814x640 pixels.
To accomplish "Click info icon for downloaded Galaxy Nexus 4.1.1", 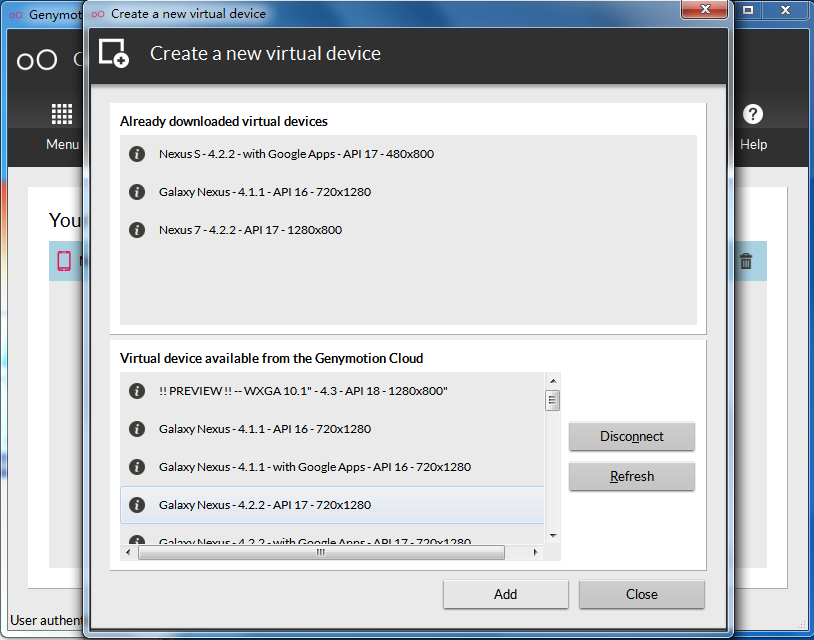I will [137, 192].
